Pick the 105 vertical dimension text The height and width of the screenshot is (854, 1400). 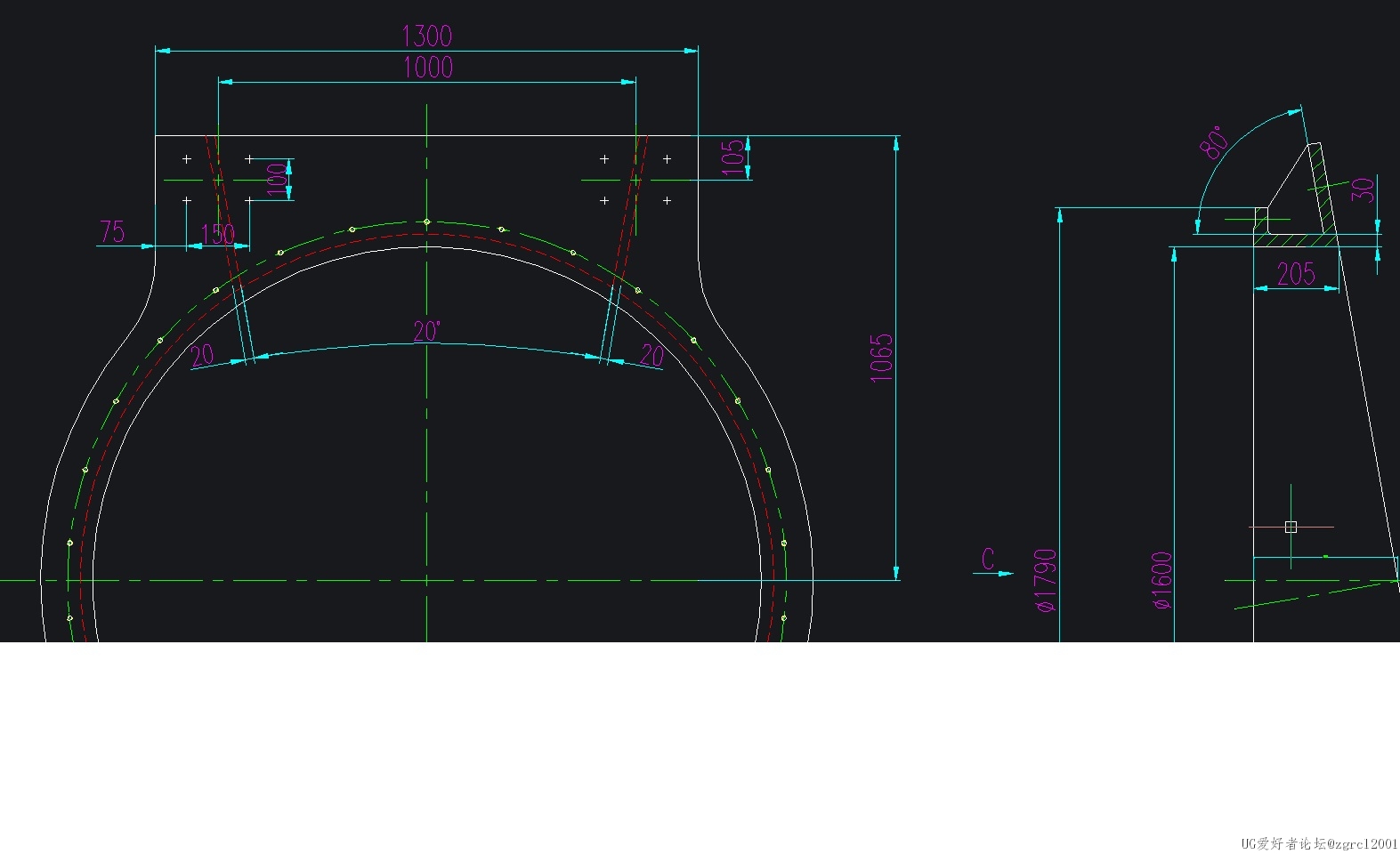pyautogui.click(x=732, y=157)
